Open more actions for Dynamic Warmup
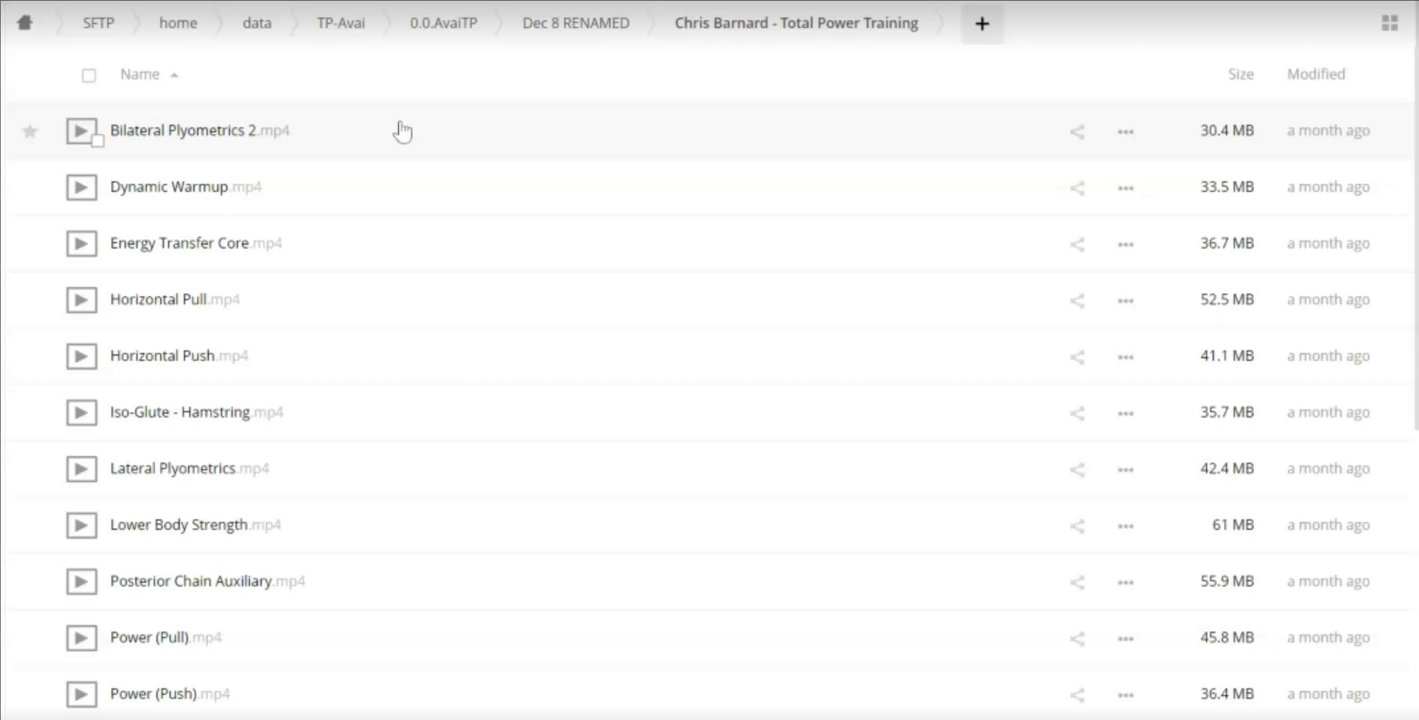Screen dimensions: 1419x720 pos(1125,187)
